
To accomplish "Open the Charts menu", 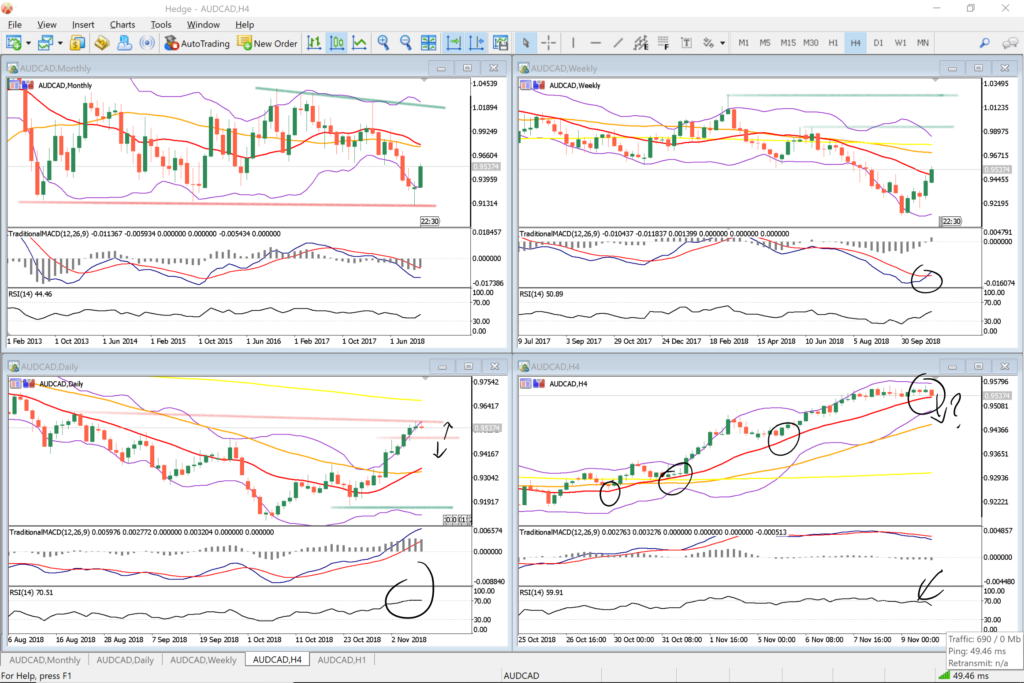I will tap(122, 23).
